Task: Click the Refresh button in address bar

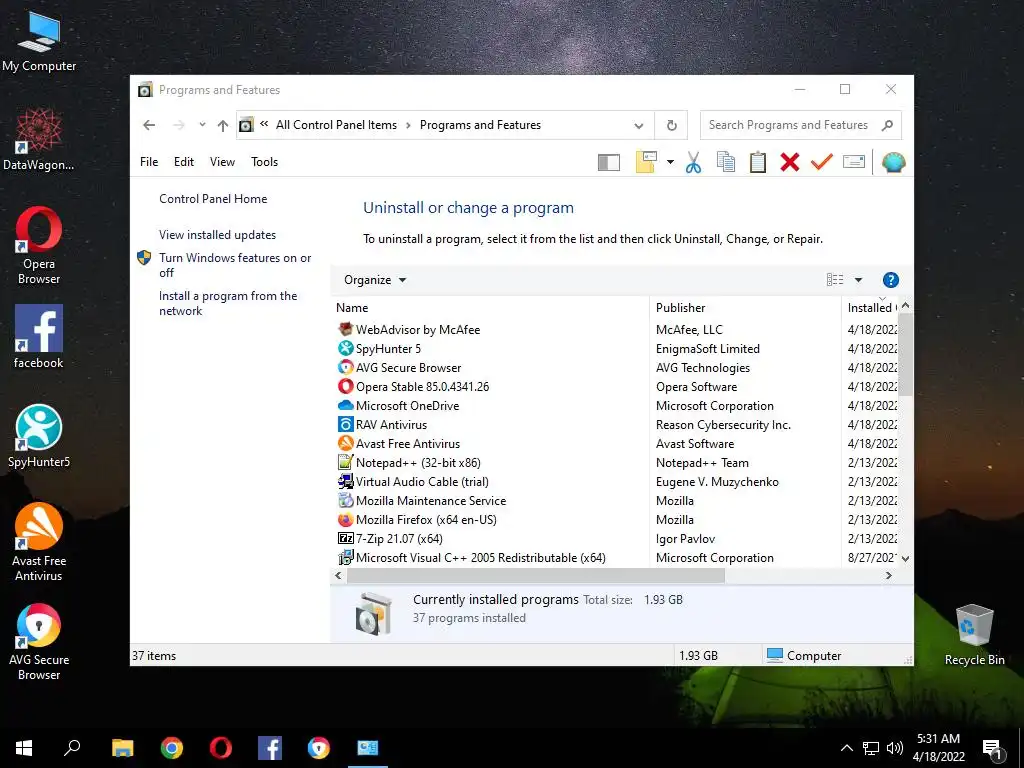Action: pyautogui.click(x=671, y=125)
